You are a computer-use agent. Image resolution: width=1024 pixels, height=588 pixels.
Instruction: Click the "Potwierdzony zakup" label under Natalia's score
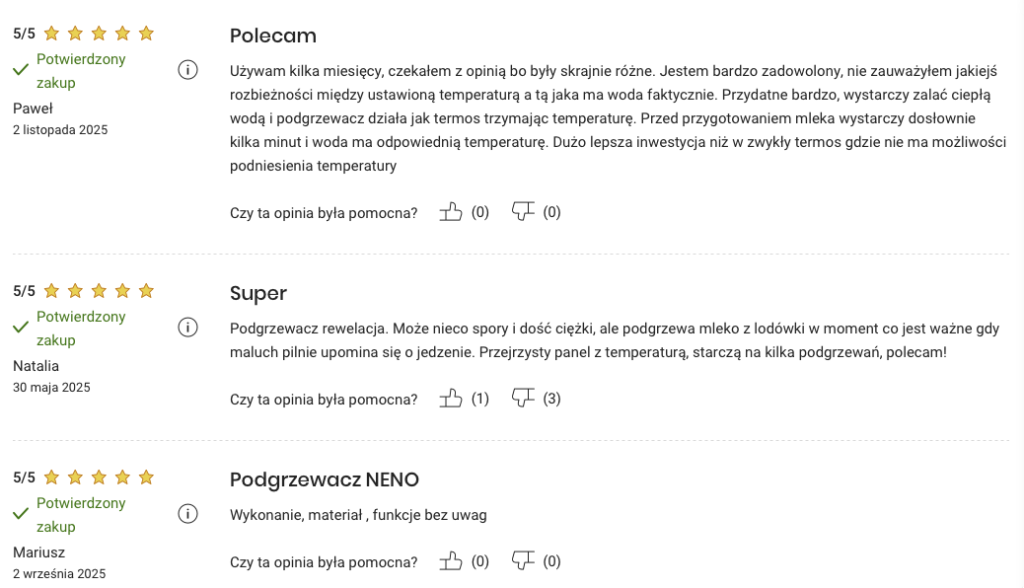click(x=80, y=326)
